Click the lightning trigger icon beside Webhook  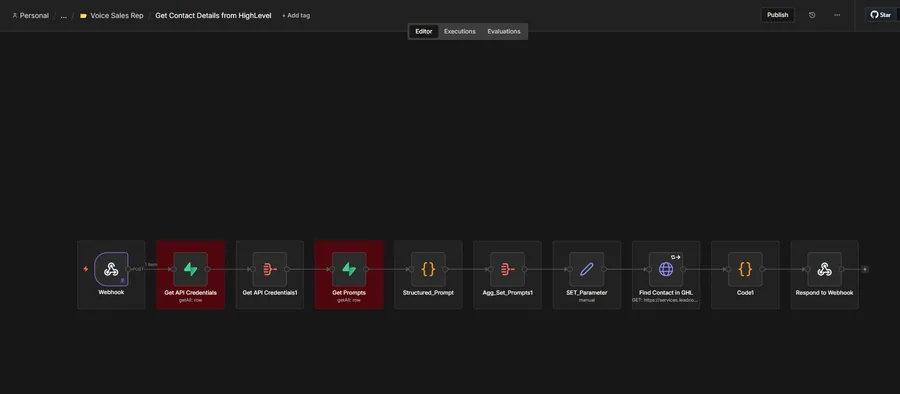pyautogui.click(x=86, y=269)
